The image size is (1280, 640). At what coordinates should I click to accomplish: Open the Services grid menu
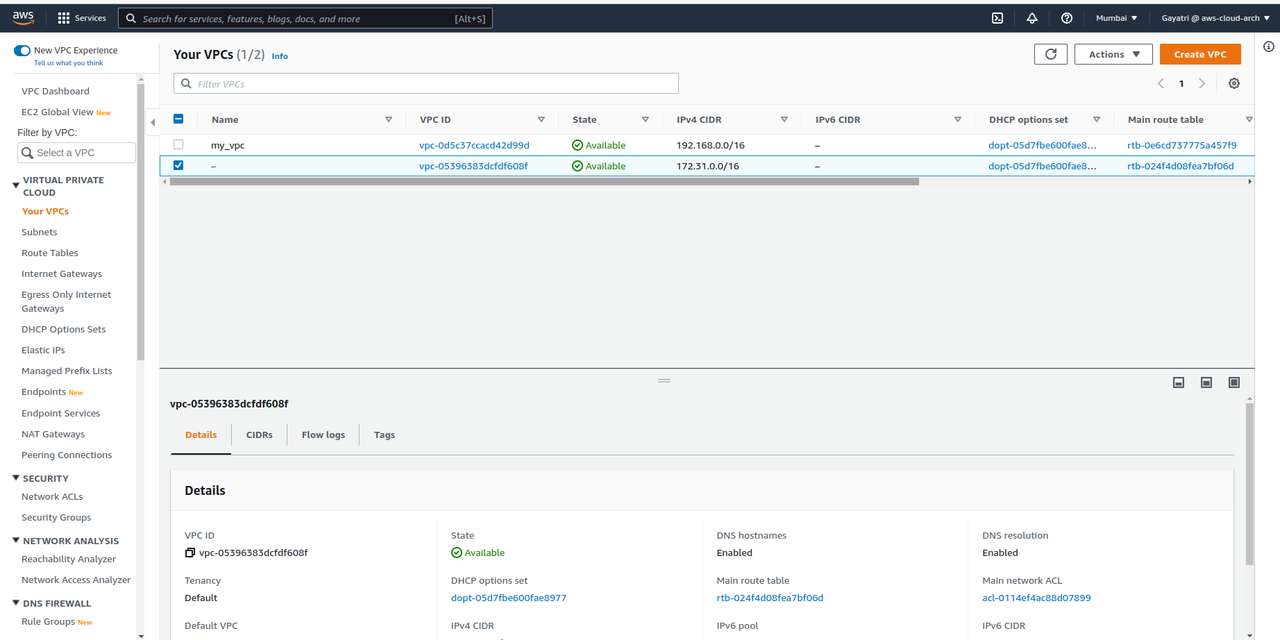tap(82, 18)
